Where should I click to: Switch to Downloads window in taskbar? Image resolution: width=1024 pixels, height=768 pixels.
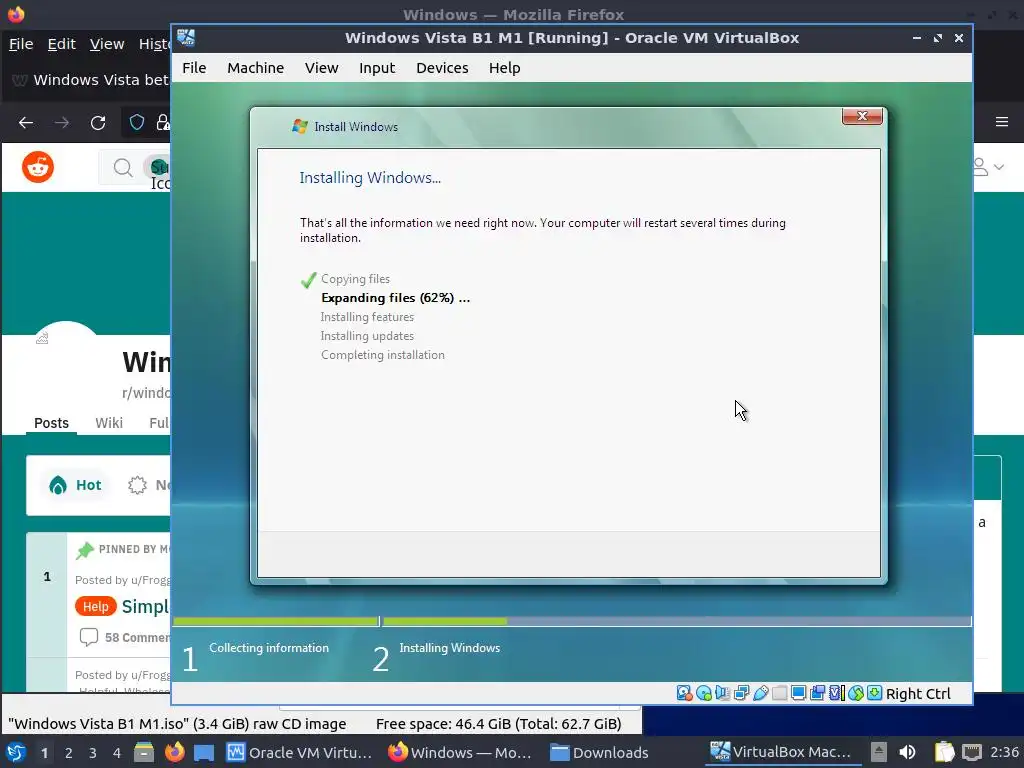(x=599, y=752)
